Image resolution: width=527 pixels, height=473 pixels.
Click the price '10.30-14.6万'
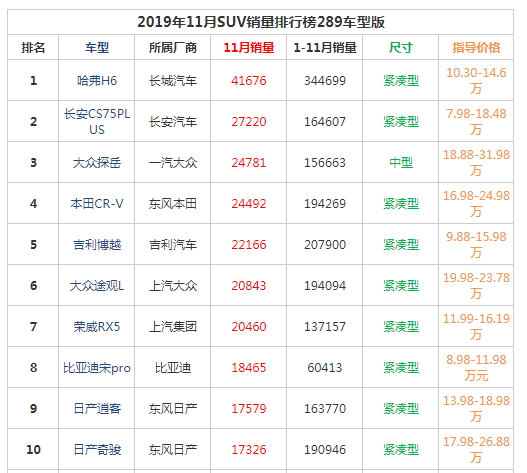pyautogui.click(x=476, y=81)
